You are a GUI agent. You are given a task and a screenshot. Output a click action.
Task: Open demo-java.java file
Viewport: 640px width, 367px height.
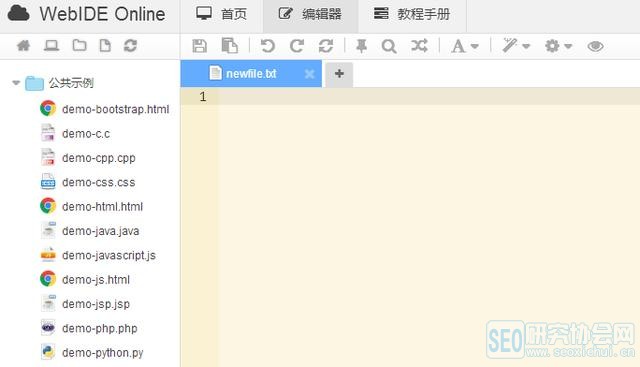(90, 231)
